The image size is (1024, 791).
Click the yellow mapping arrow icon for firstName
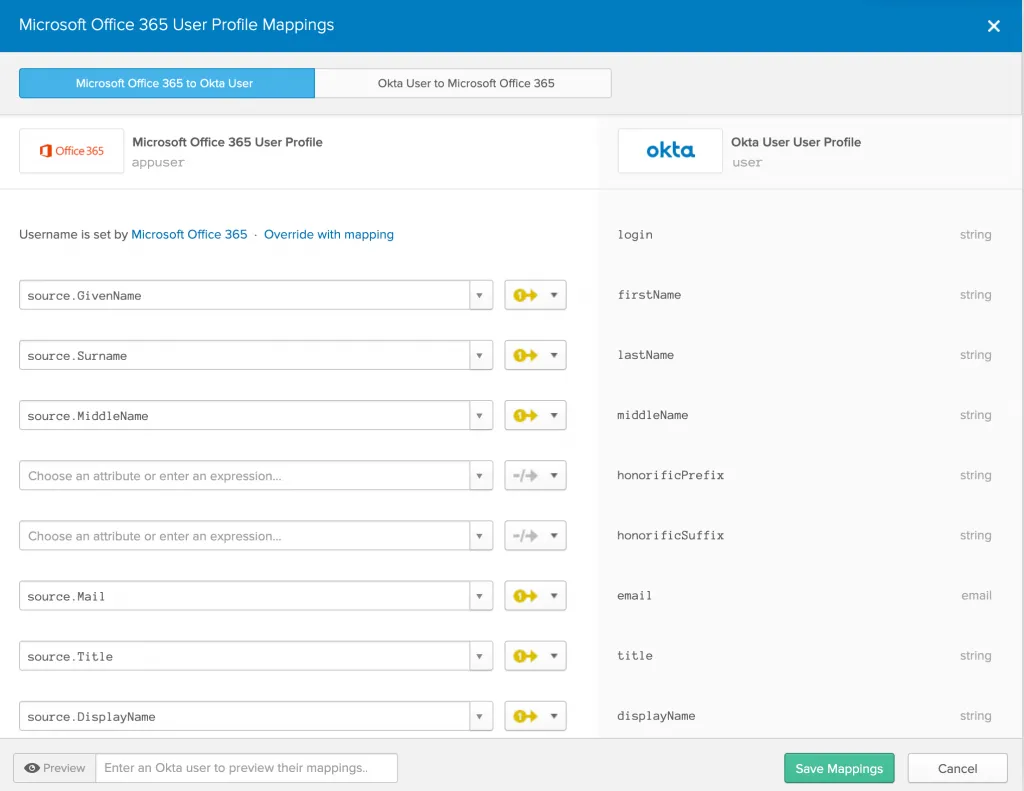(526, 296)
